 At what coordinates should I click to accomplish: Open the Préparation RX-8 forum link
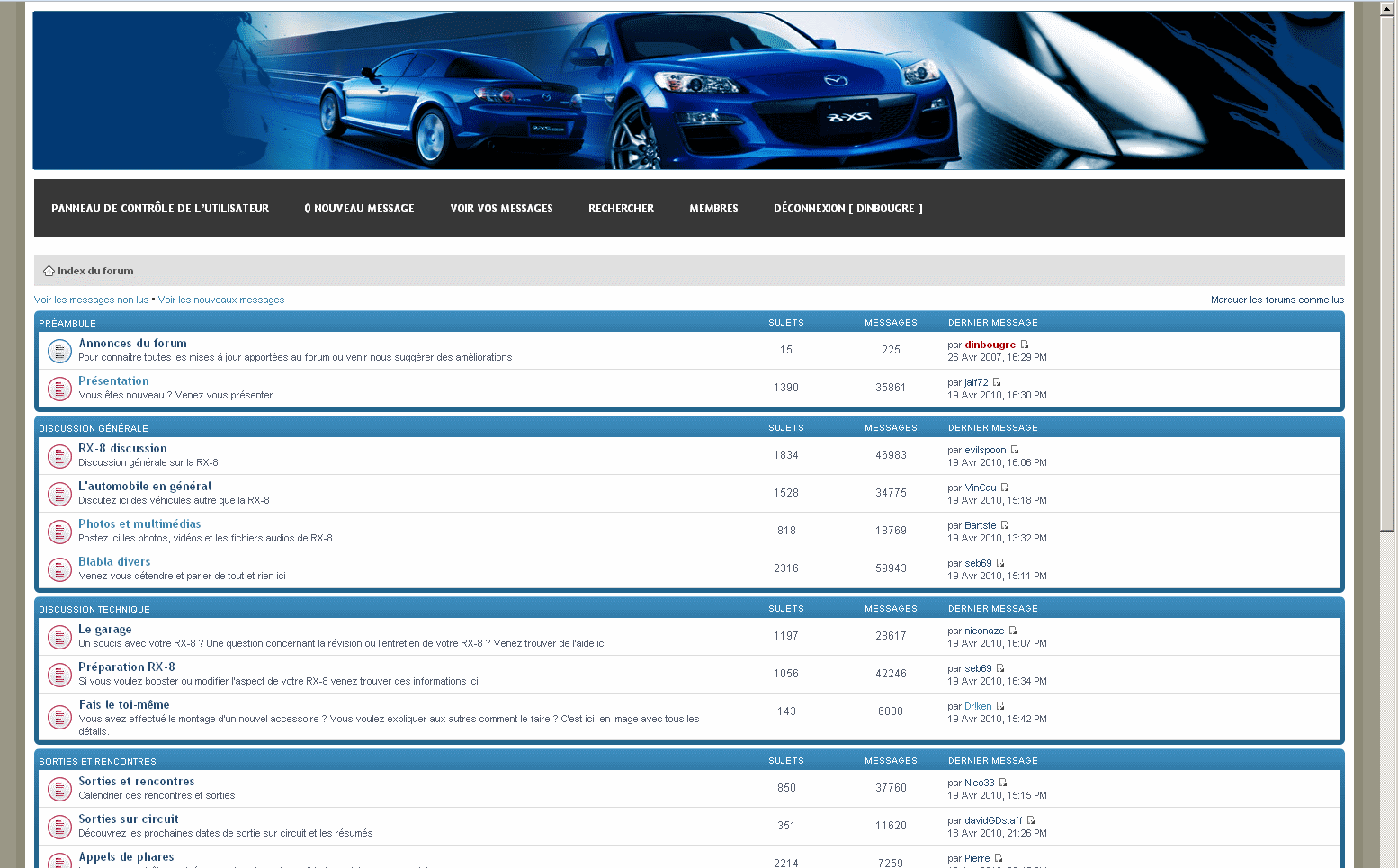coord(126,667)
